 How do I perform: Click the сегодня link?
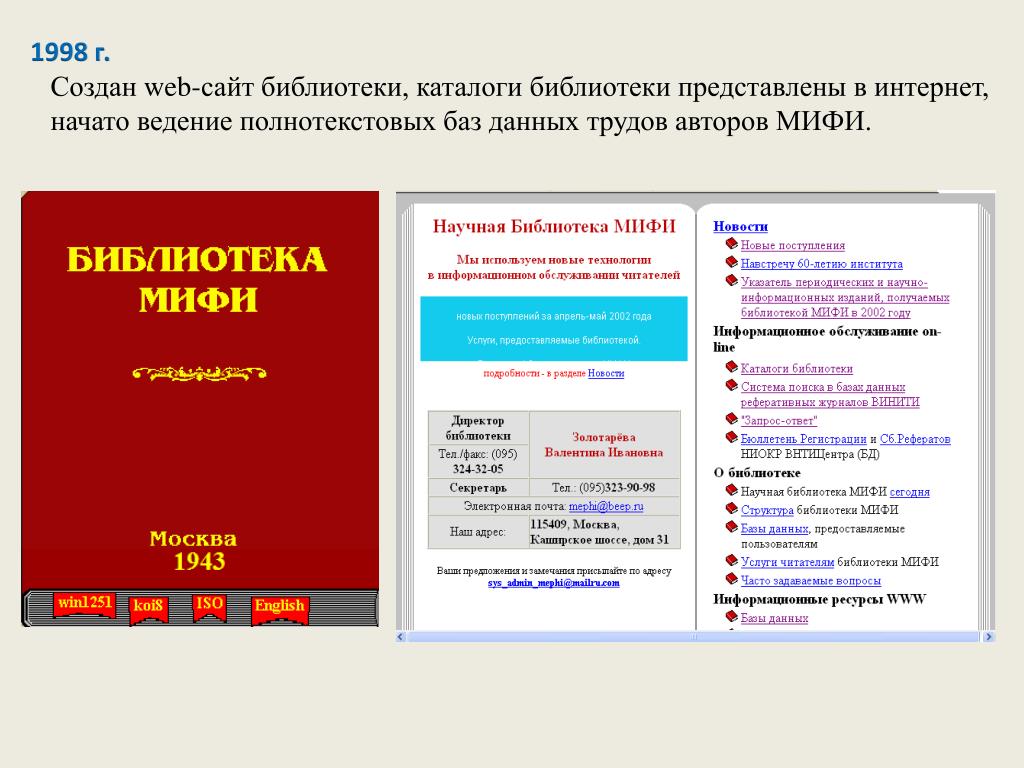coord(909,492)
